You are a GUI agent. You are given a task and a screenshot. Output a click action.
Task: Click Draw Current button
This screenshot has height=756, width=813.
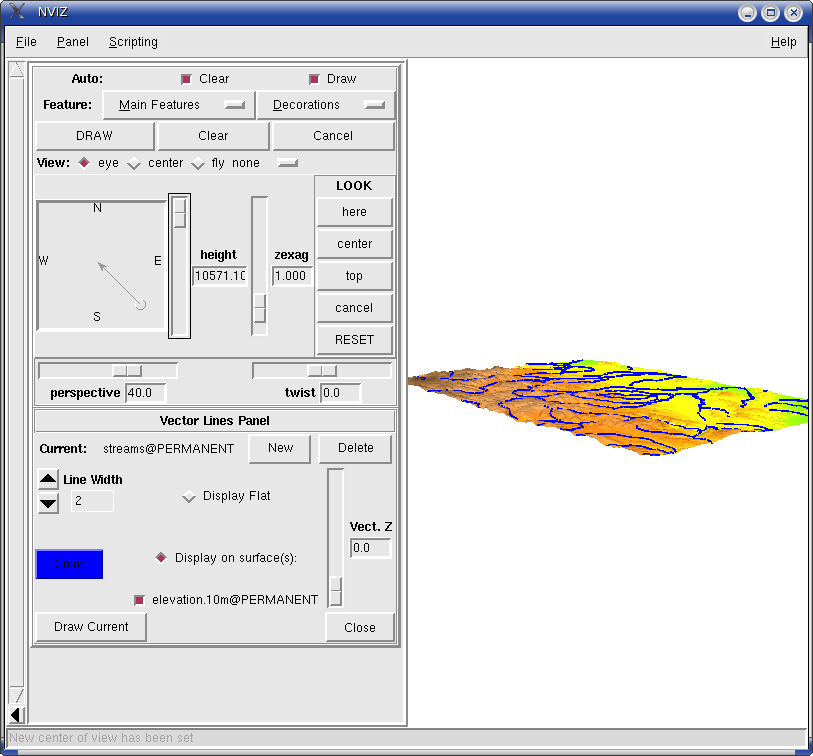[x=91, y=627]
